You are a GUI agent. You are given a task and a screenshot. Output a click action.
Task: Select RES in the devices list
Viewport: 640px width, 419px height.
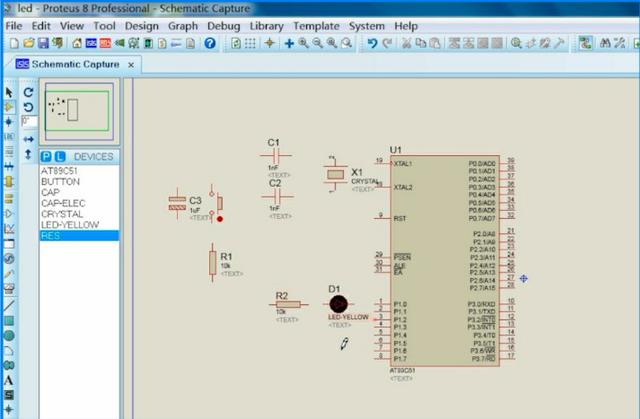click(x=79, y=236)
